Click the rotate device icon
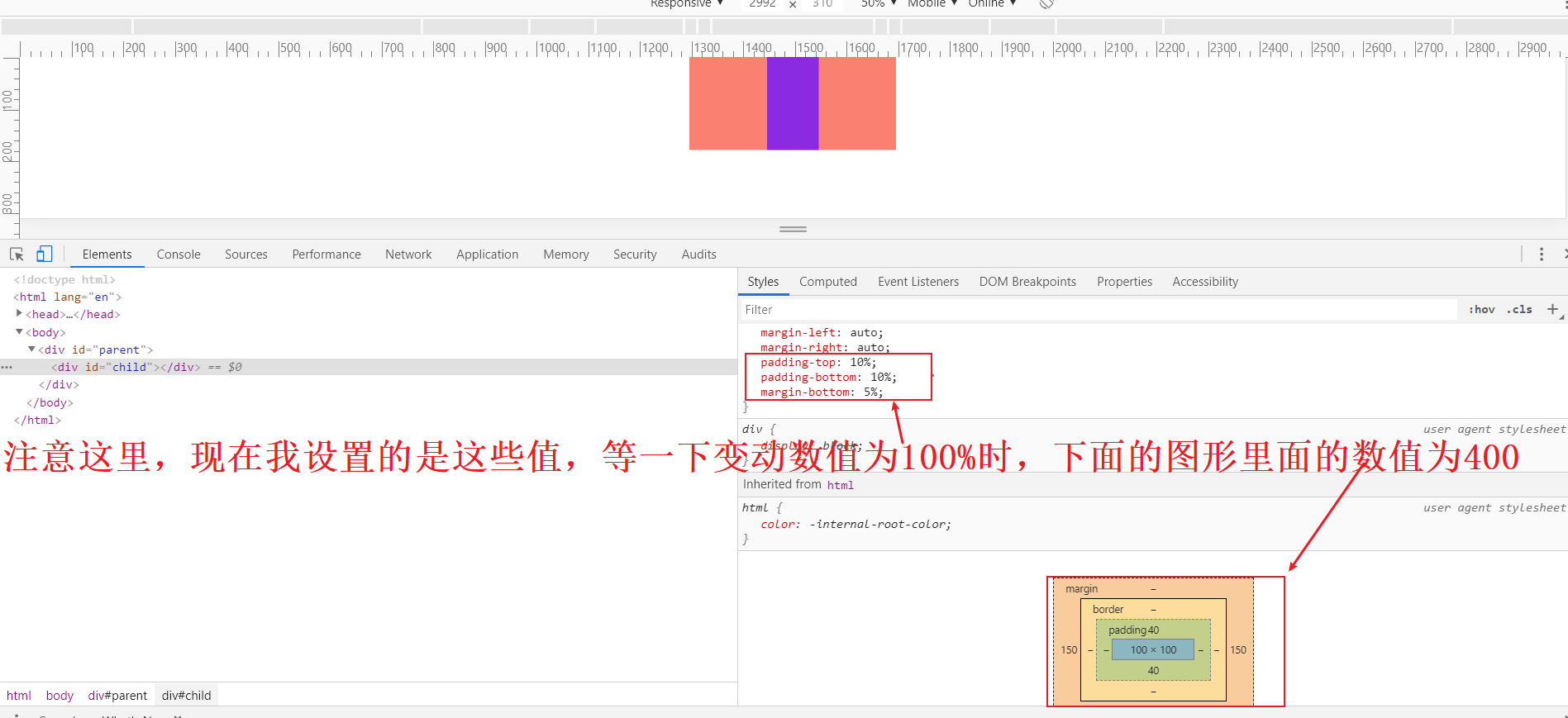The width and height of the screenshot is (1568, 718). 1046,3
